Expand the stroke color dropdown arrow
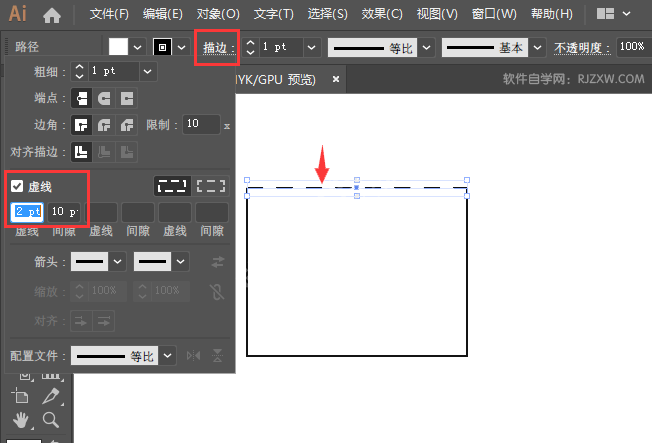 181,47
